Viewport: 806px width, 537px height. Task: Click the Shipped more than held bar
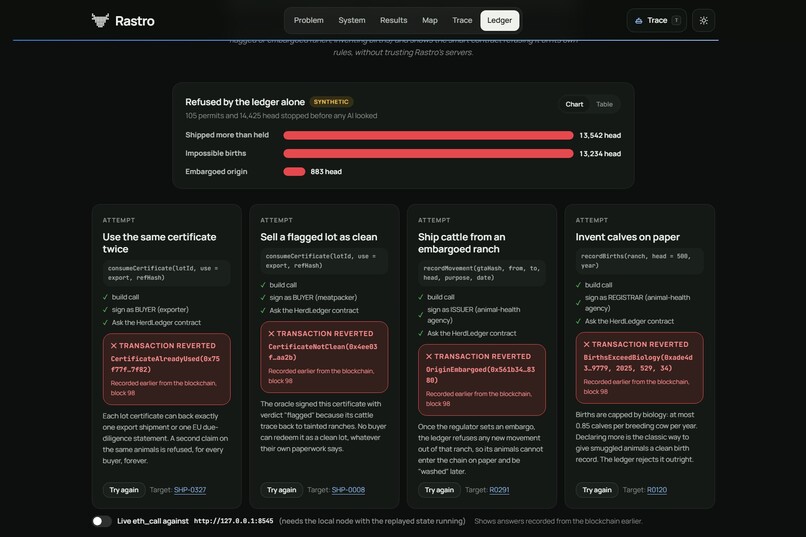tap(428, 135)
